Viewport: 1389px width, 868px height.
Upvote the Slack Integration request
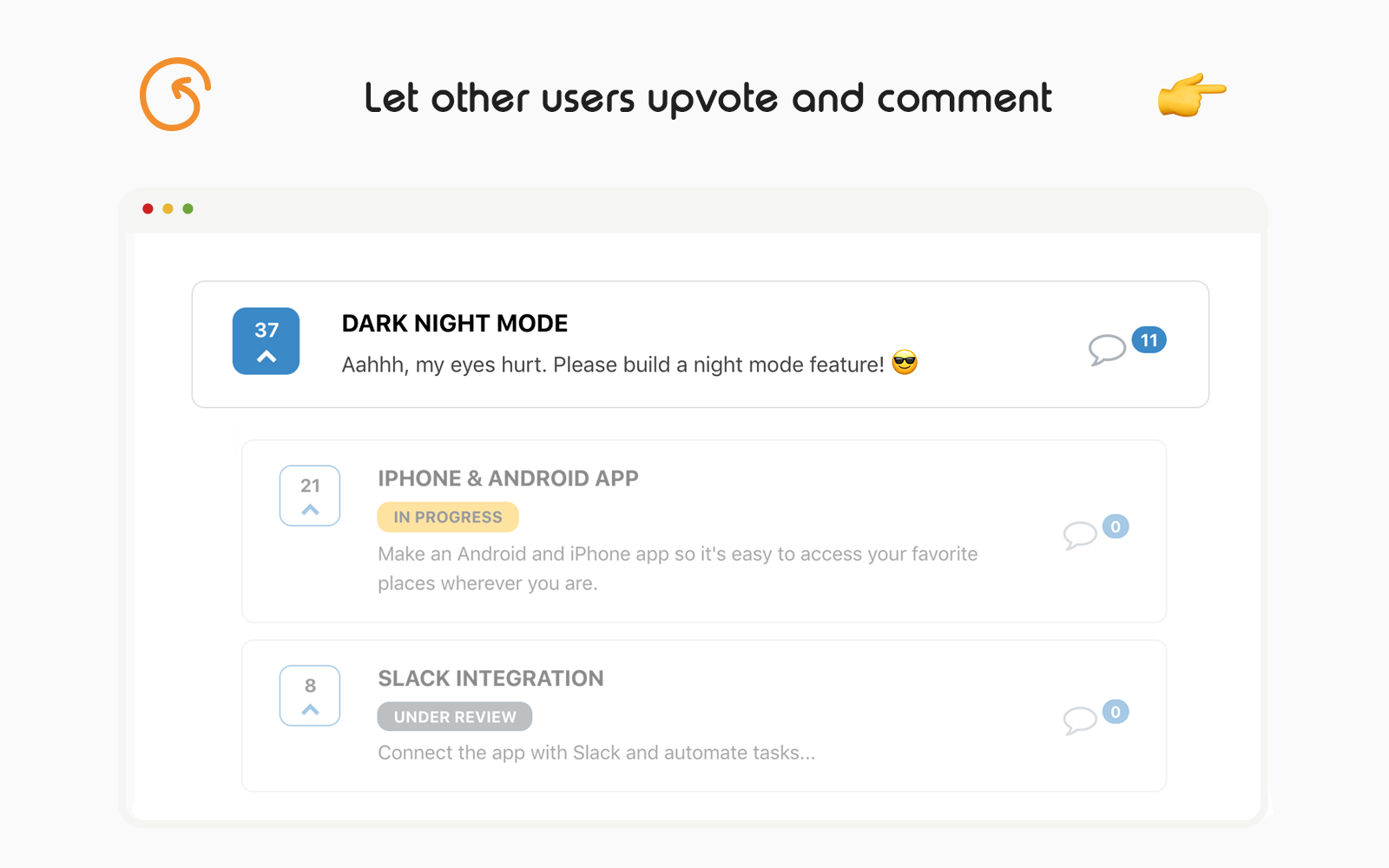pos(310,695)
